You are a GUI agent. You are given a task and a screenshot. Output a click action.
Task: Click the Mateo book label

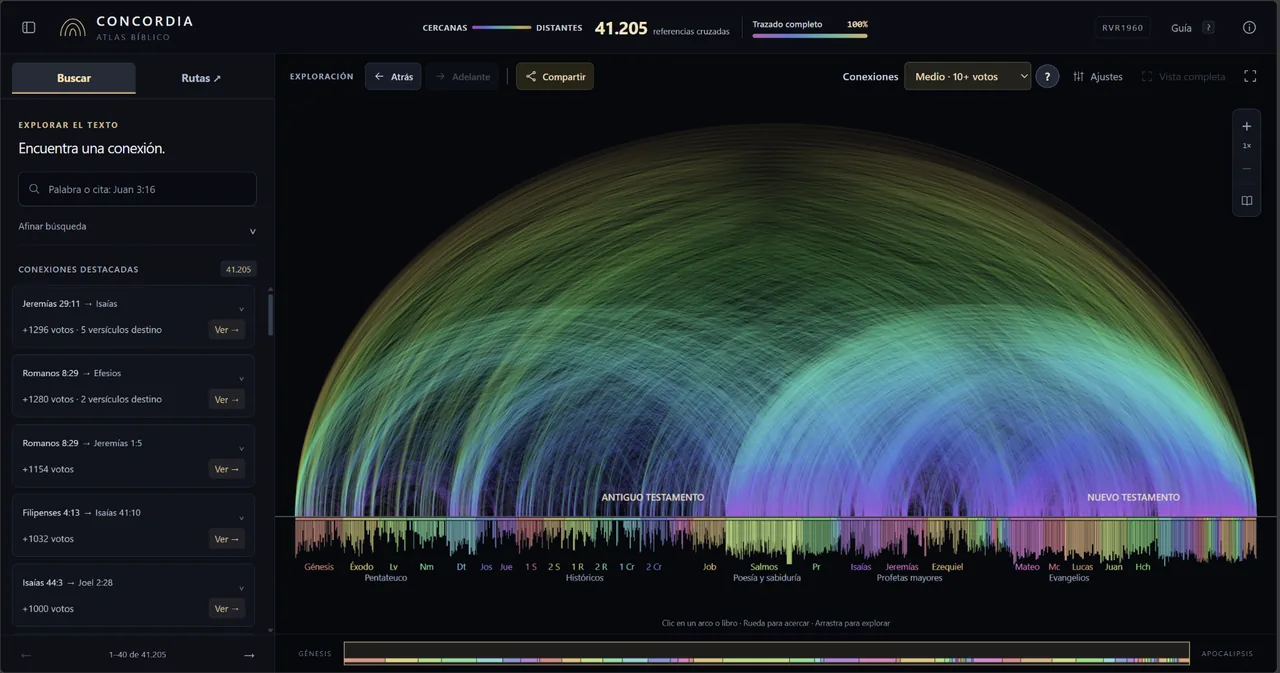[1027, 567]
